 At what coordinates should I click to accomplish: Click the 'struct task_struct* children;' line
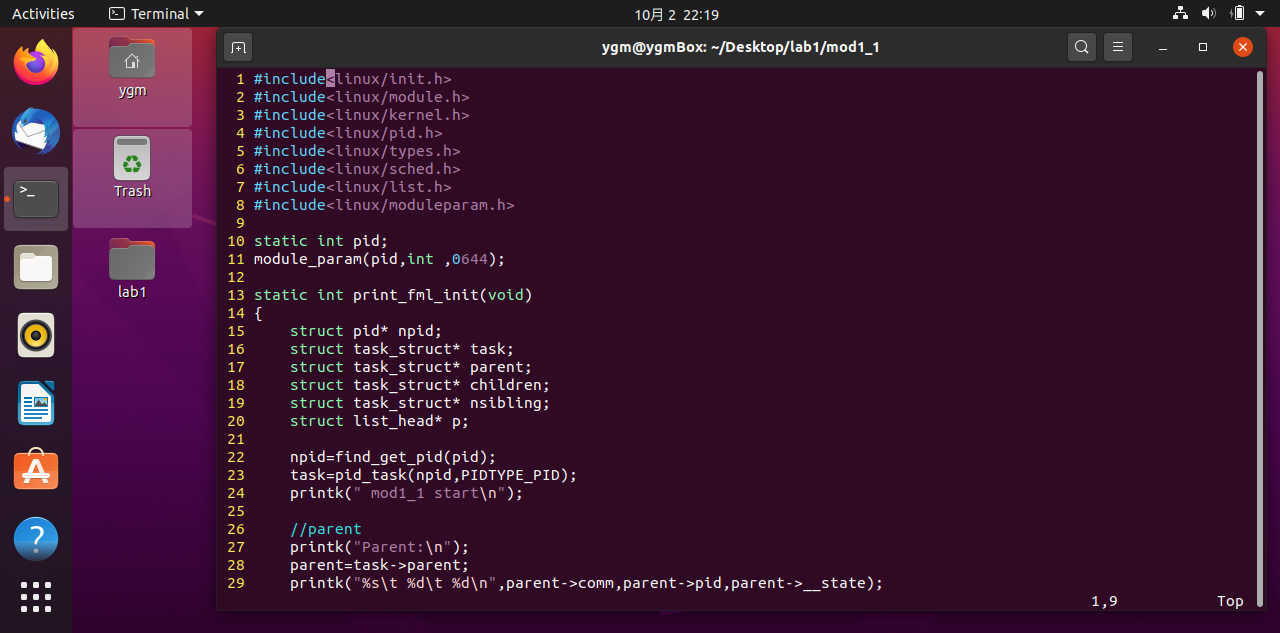420,385
